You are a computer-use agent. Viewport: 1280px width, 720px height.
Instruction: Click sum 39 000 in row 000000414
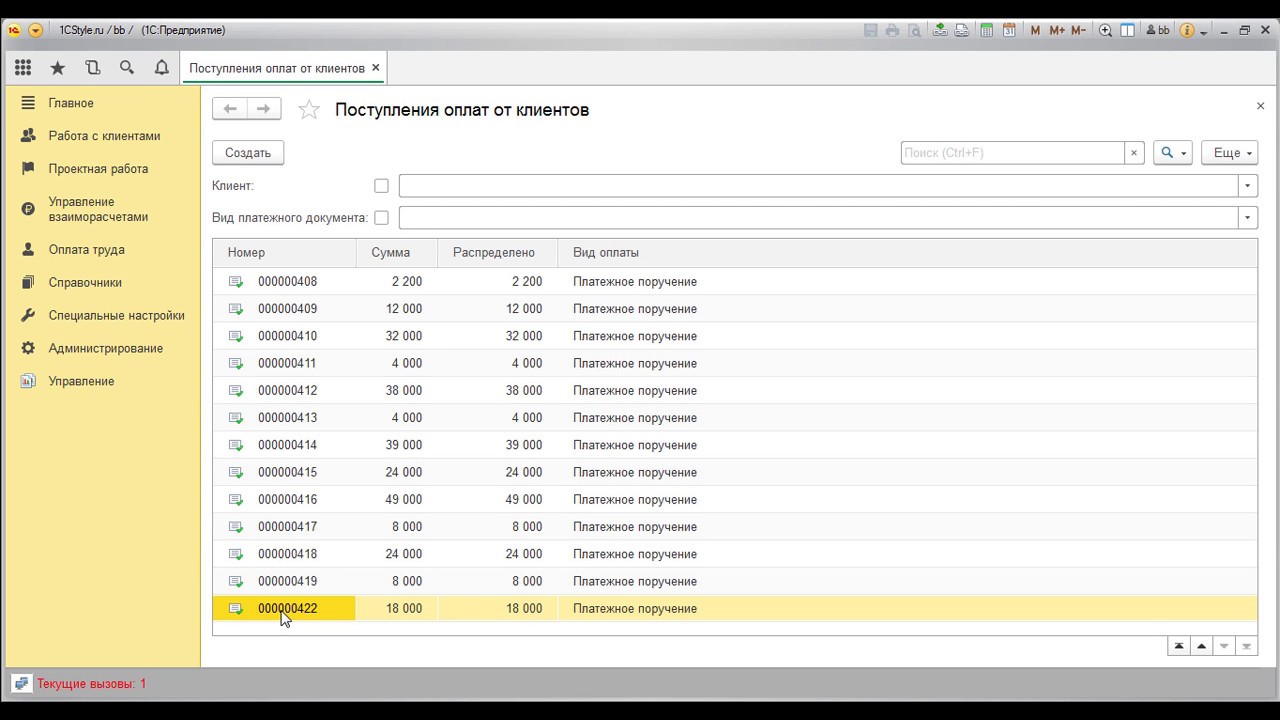[x=404, y=445]
